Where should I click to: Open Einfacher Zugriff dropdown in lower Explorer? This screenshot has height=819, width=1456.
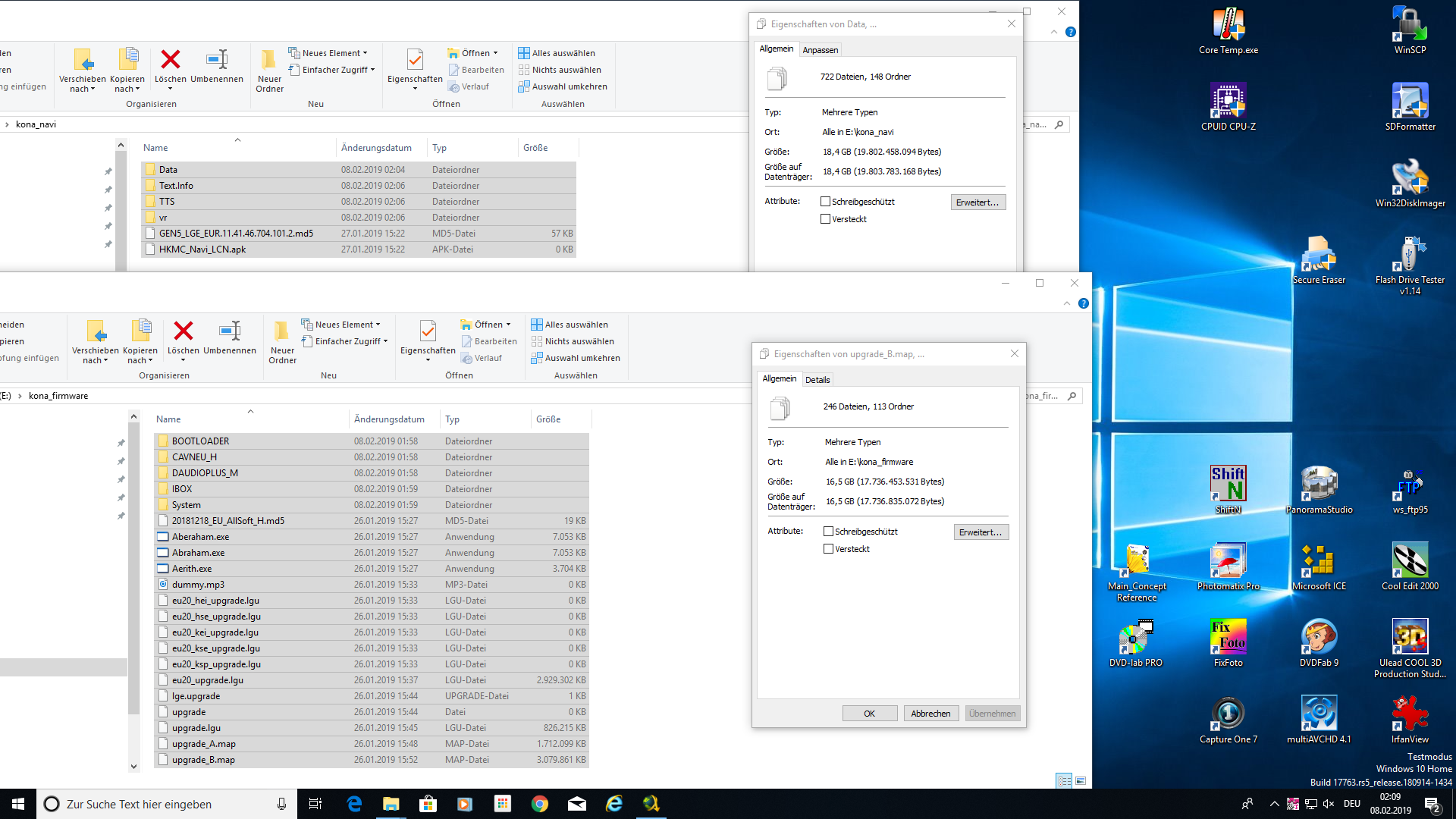[385, 341]
